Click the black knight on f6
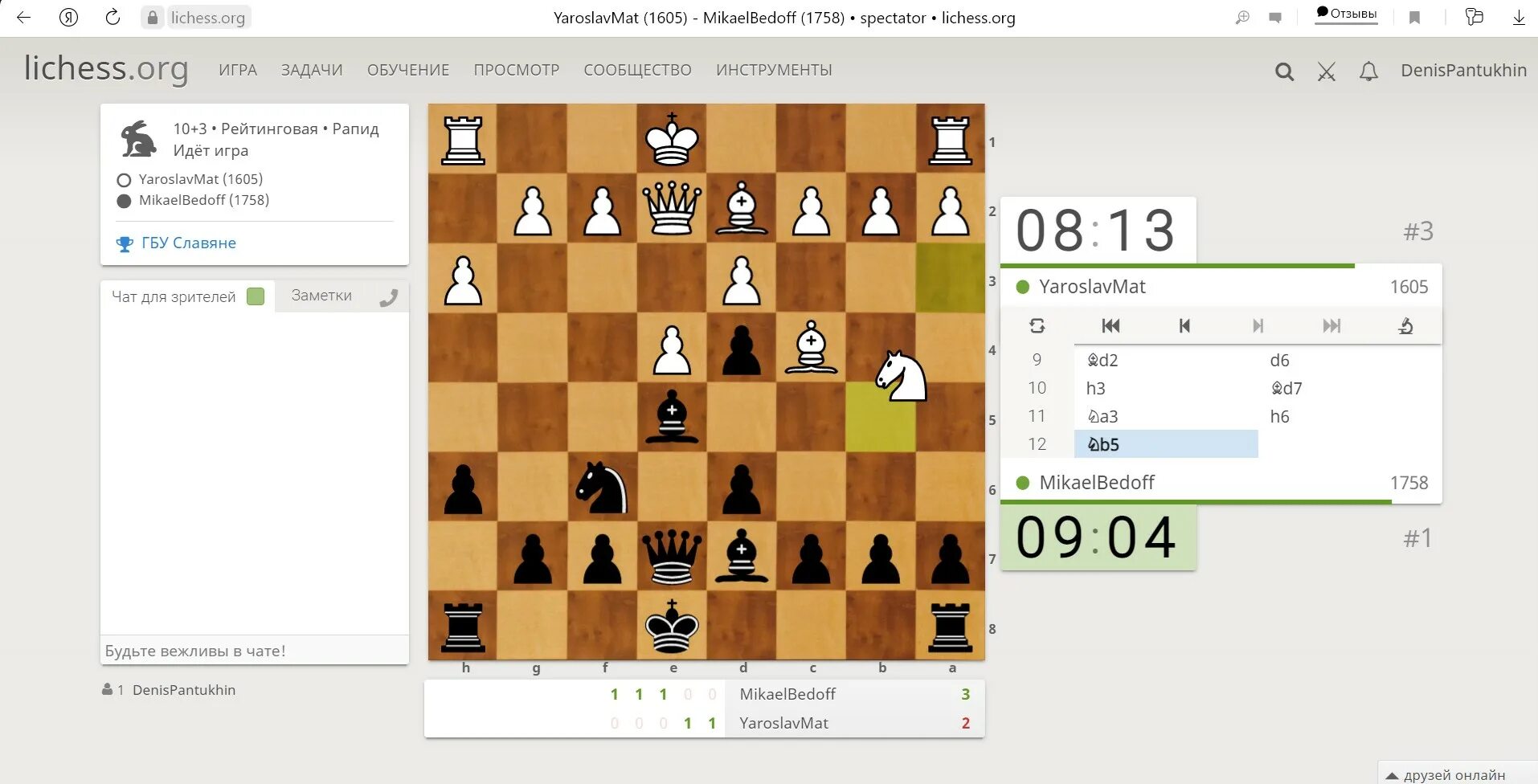1538x784 pixels. click(602, 487)
